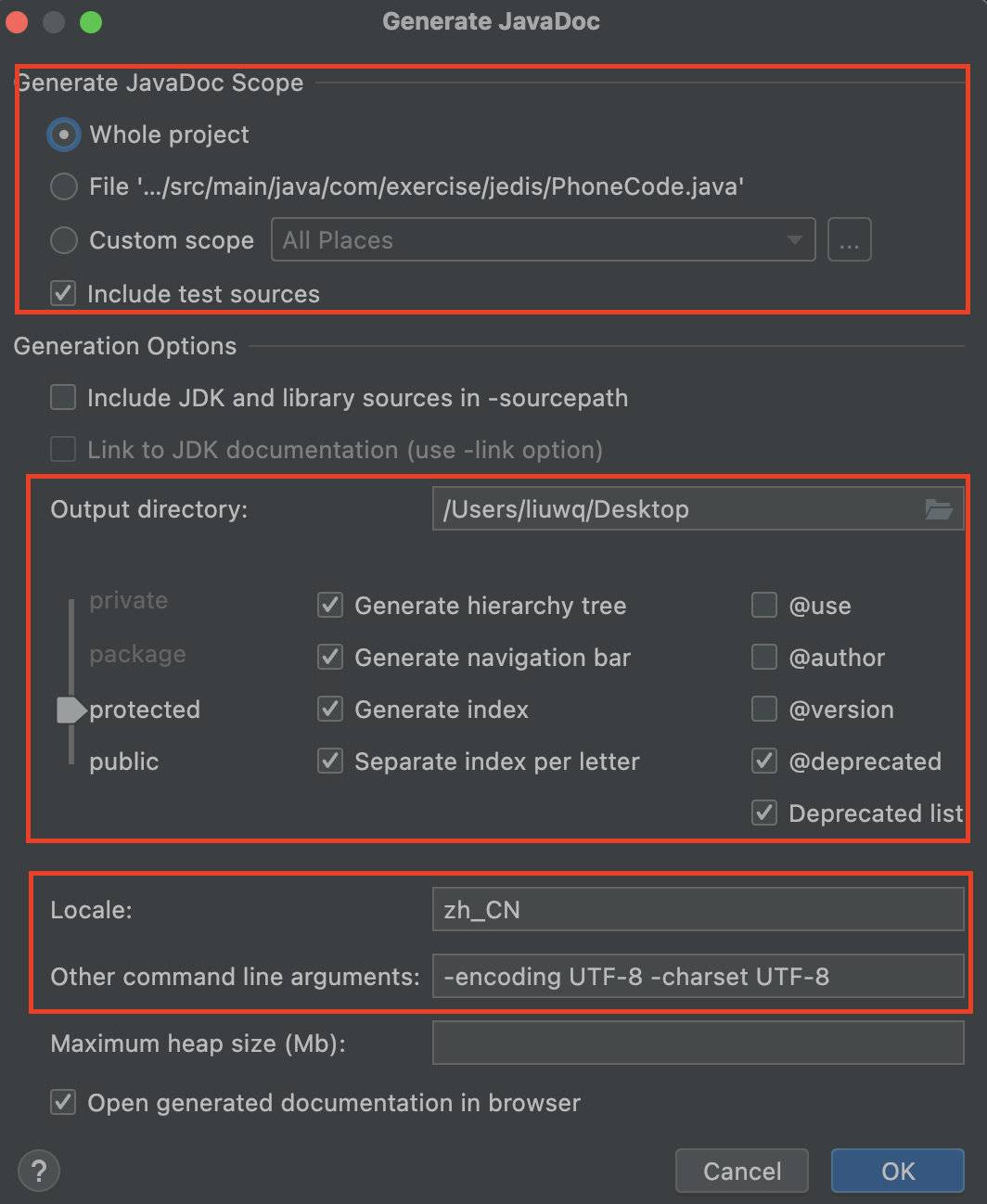The image size is (987, 1204).
Task: Open custom scope ellipsis configuration button
Action: 849,240
